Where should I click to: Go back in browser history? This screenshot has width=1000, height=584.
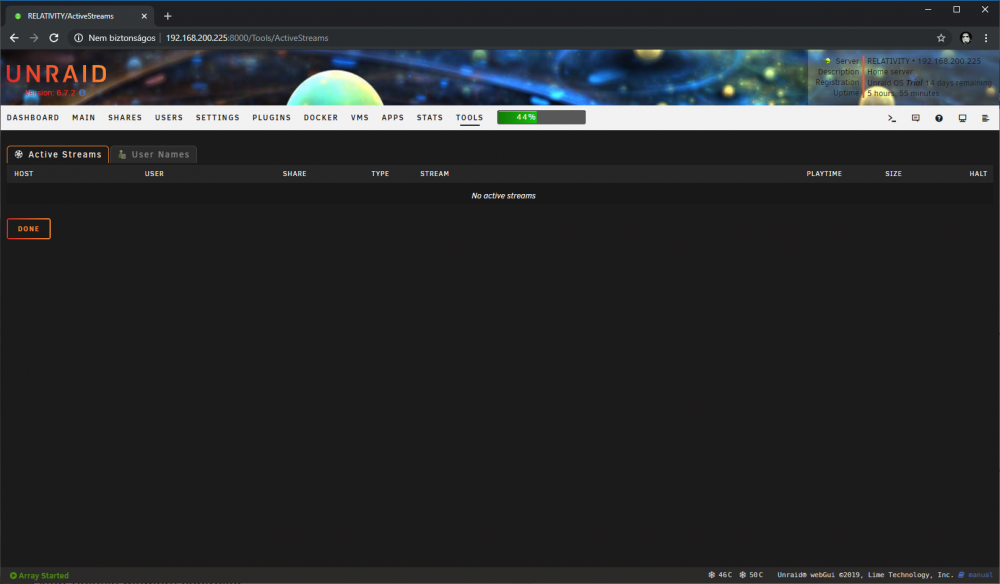pos(14,38)
